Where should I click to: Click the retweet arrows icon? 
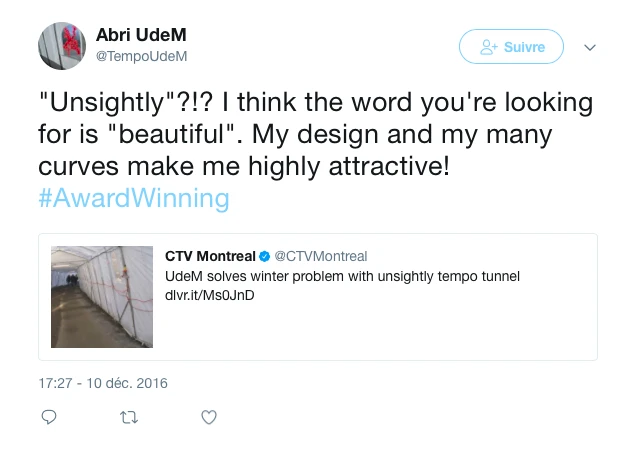[x=128, y=417]
